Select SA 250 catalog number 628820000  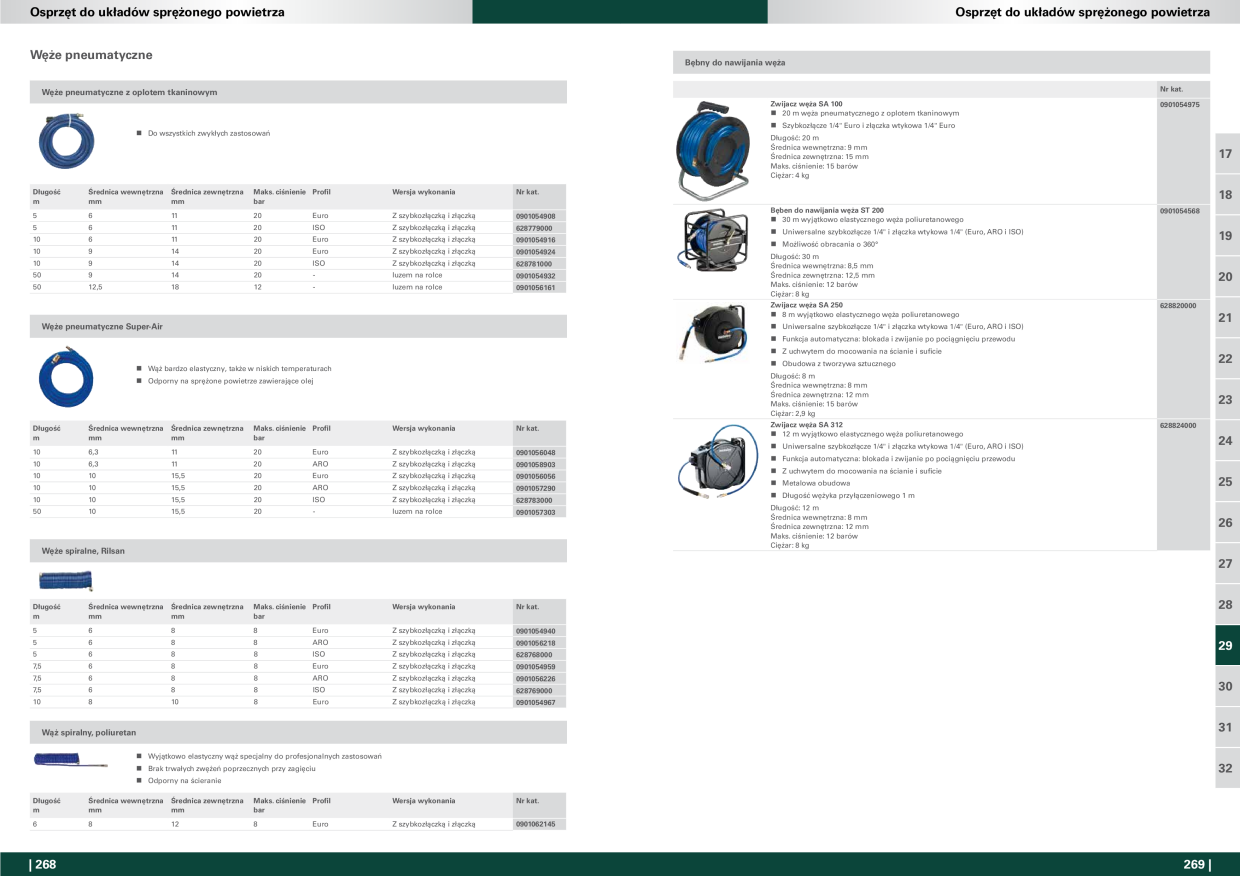[1178, 305]
